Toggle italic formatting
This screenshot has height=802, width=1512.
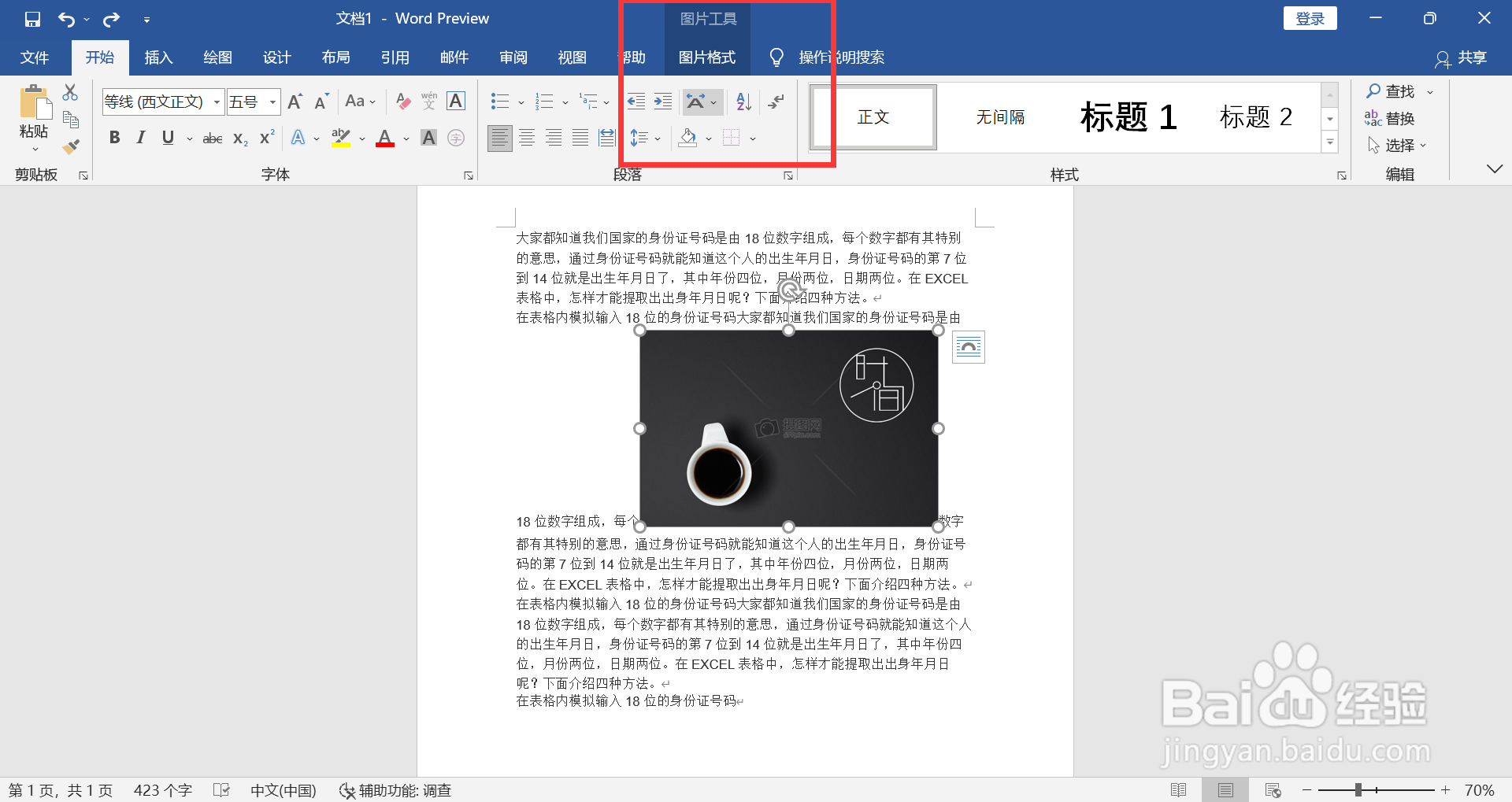(x=140, y=138)
